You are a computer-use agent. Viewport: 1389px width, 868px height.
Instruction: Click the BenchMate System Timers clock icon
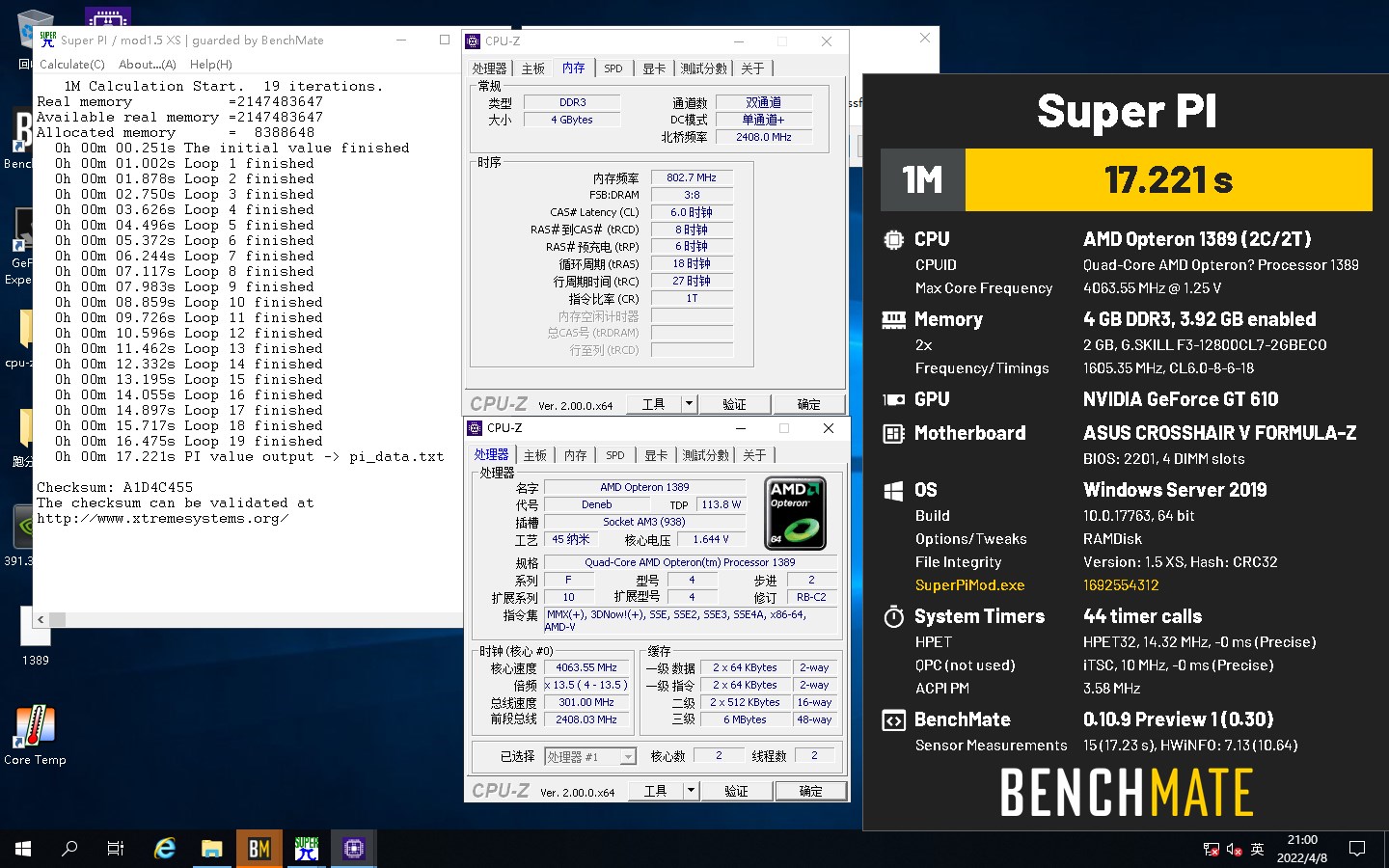[894, 616]
